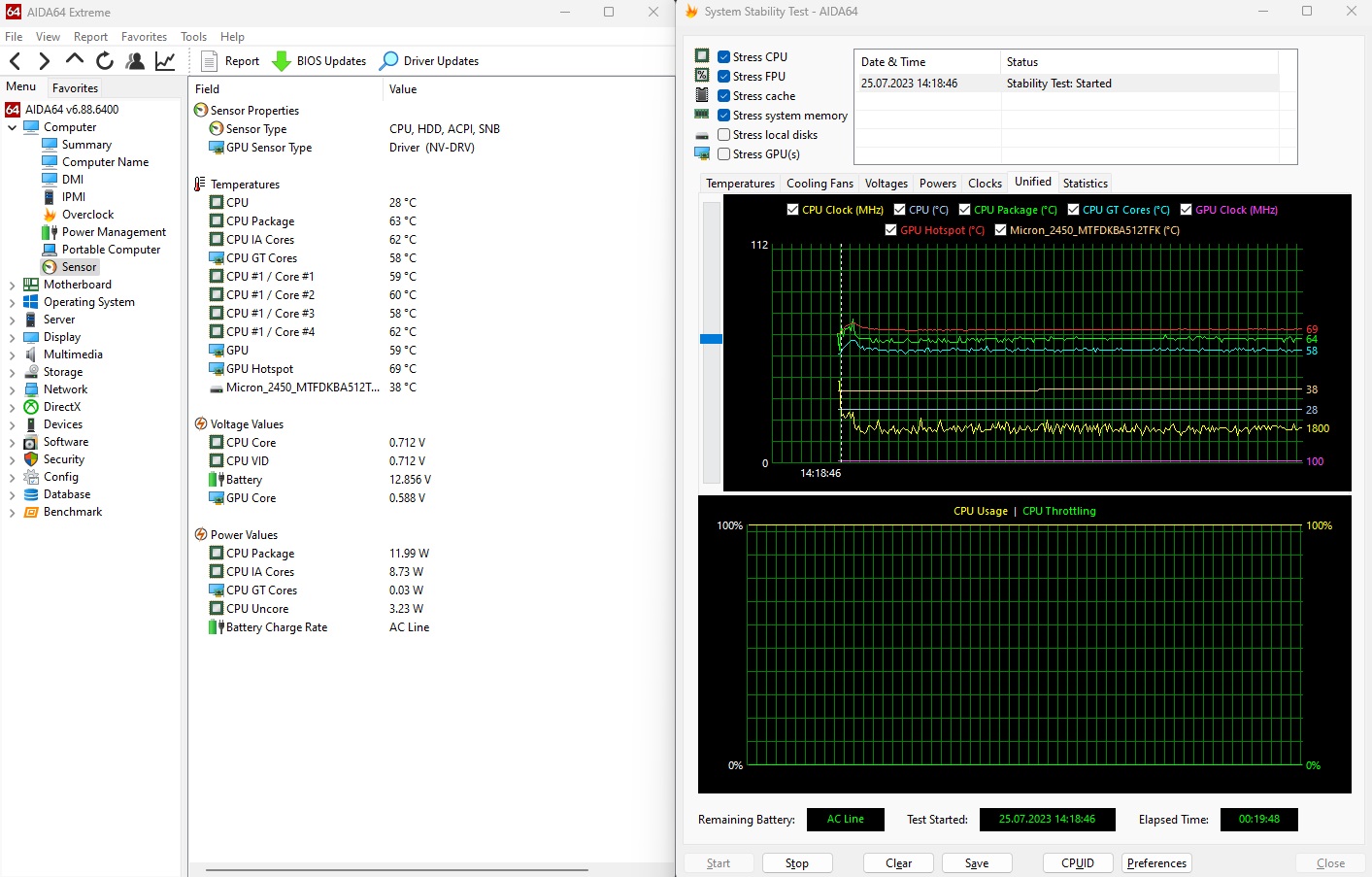
Task: Select the Overclock flame icon
Action: (50, 215)
